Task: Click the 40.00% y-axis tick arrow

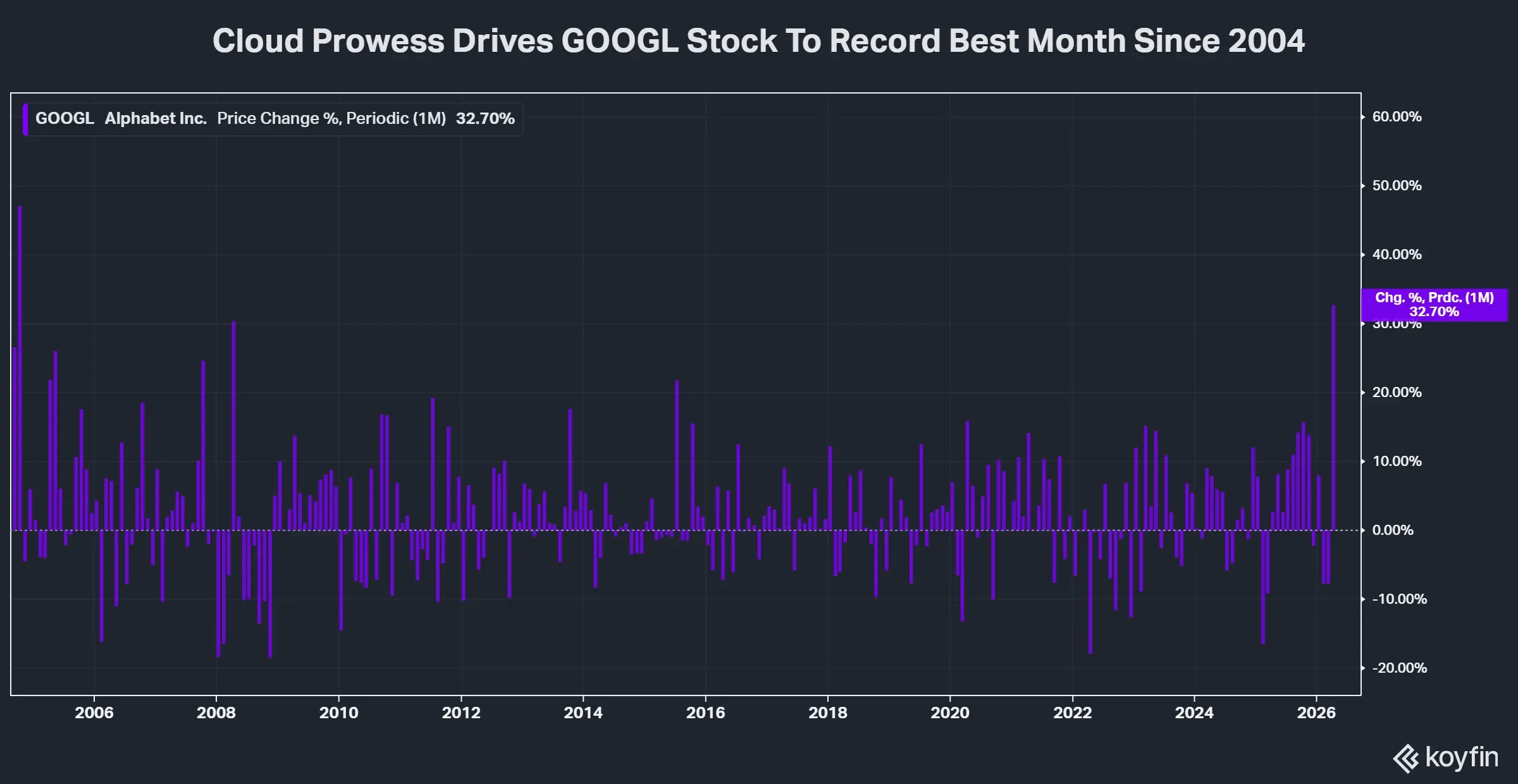Action: click(x=1364, y=255)
